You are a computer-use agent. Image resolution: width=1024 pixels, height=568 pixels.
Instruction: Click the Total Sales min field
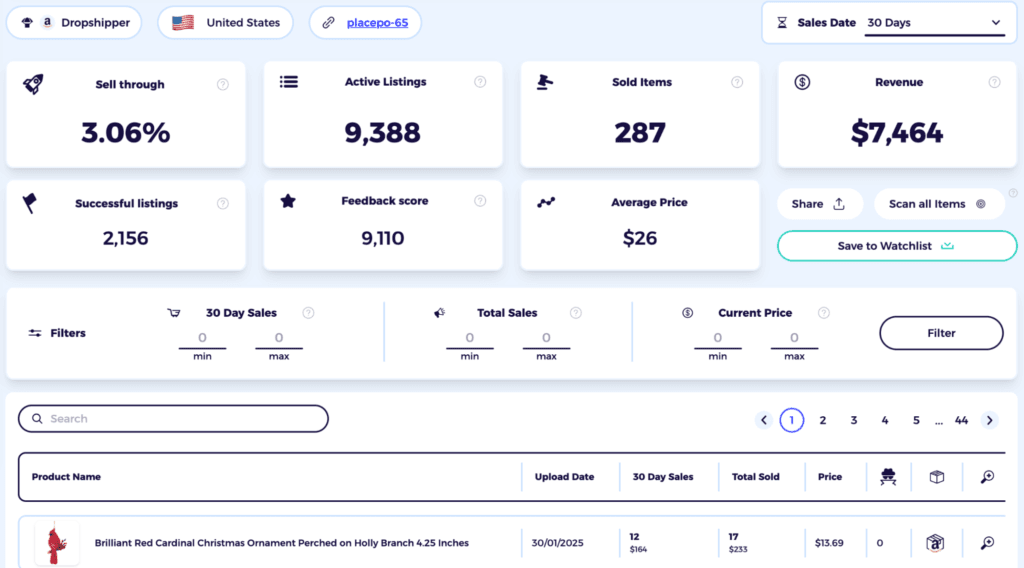pyautogui.click(x=470, y=338)
